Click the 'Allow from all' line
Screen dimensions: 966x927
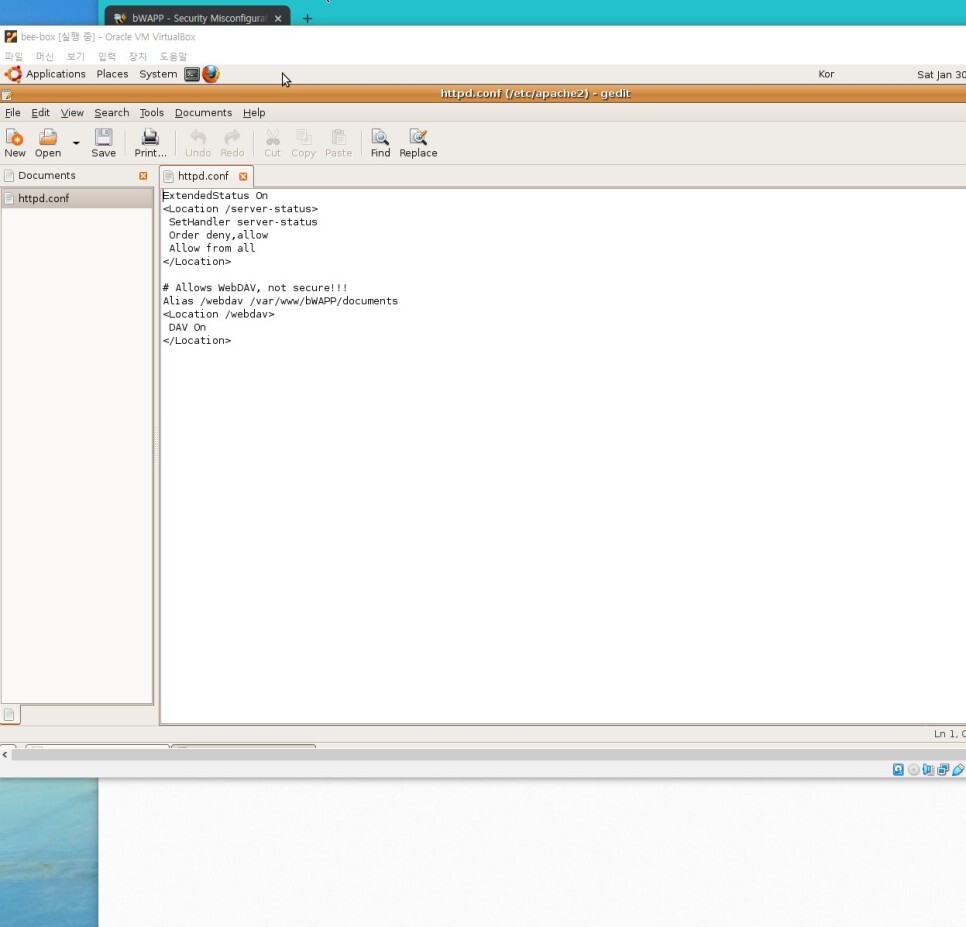(x=212, y=248)
